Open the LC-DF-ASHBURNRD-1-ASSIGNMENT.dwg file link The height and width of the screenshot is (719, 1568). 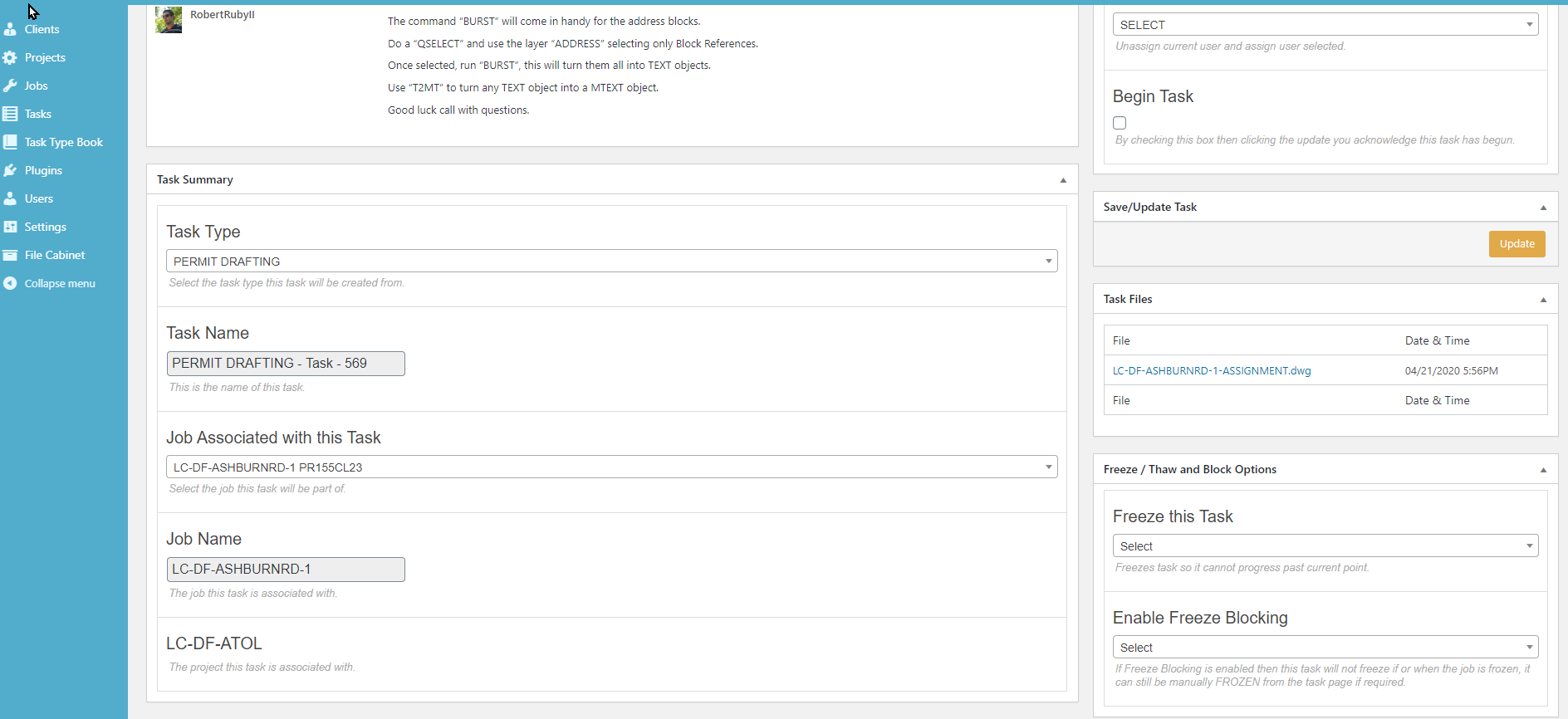1211,371
